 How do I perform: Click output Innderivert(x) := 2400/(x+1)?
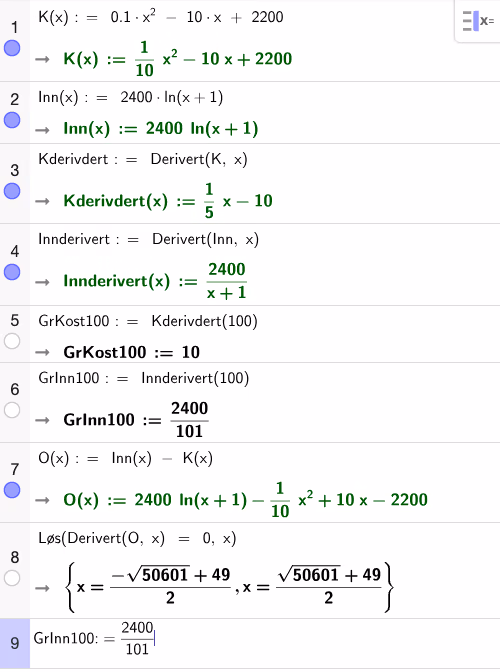[155, 281]
